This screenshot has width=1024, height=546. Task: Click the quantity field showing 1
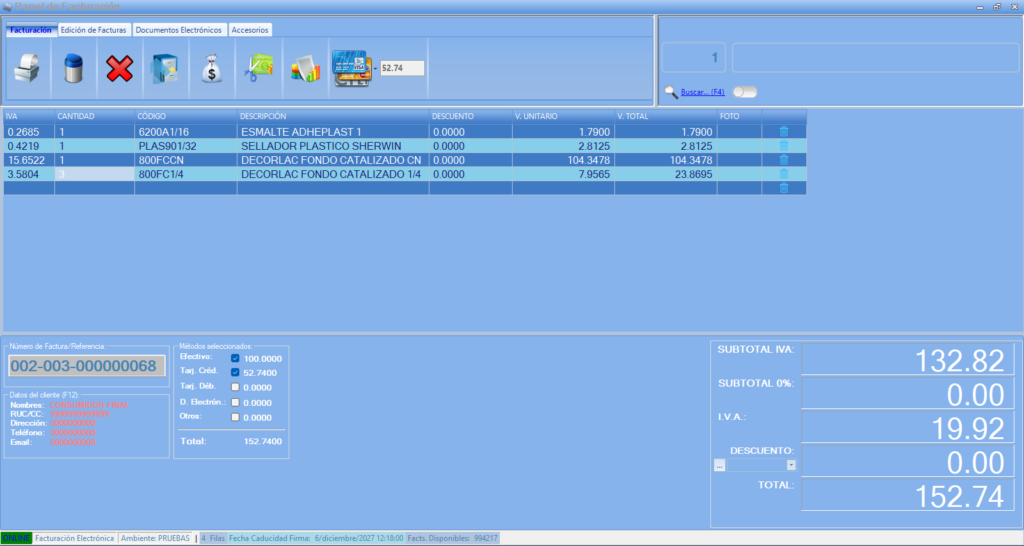pos(694,57)
